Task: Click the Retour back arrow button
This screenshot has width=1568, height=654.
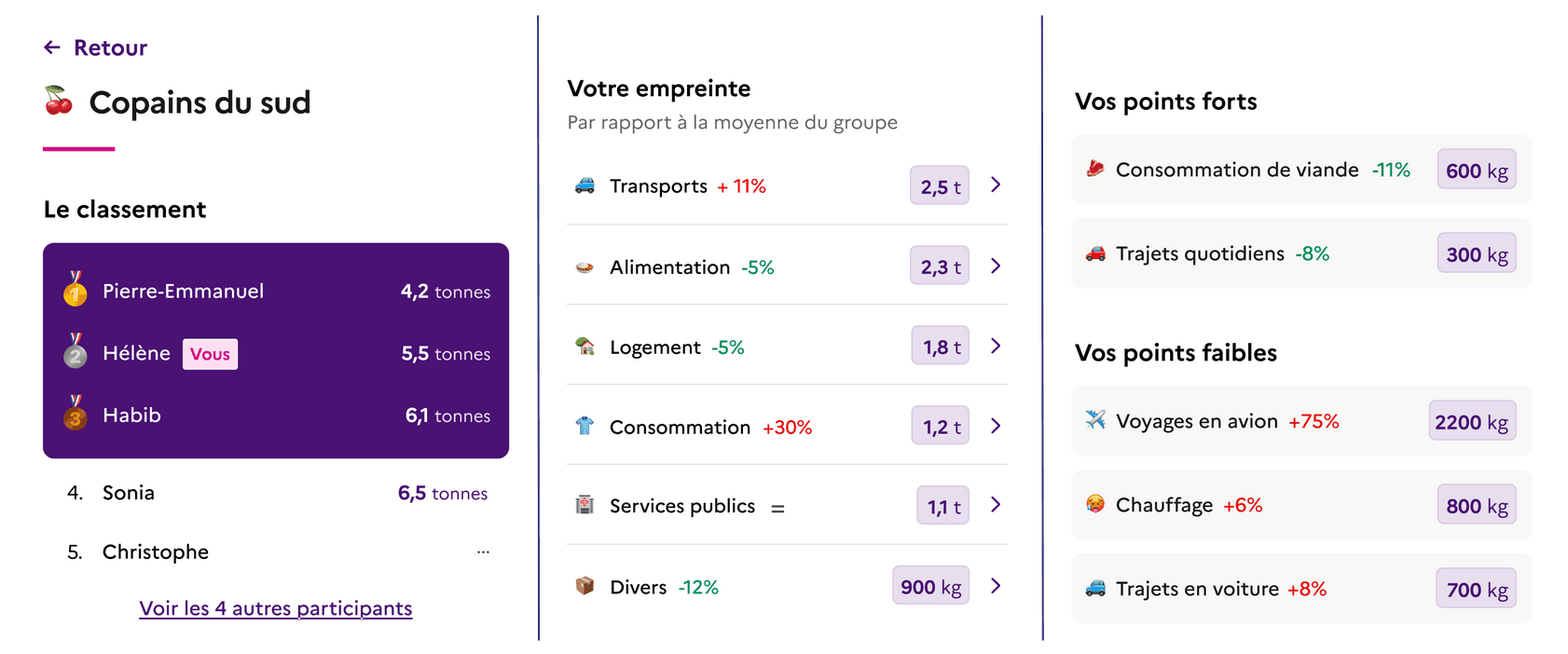Action: (x=51, y=47)
